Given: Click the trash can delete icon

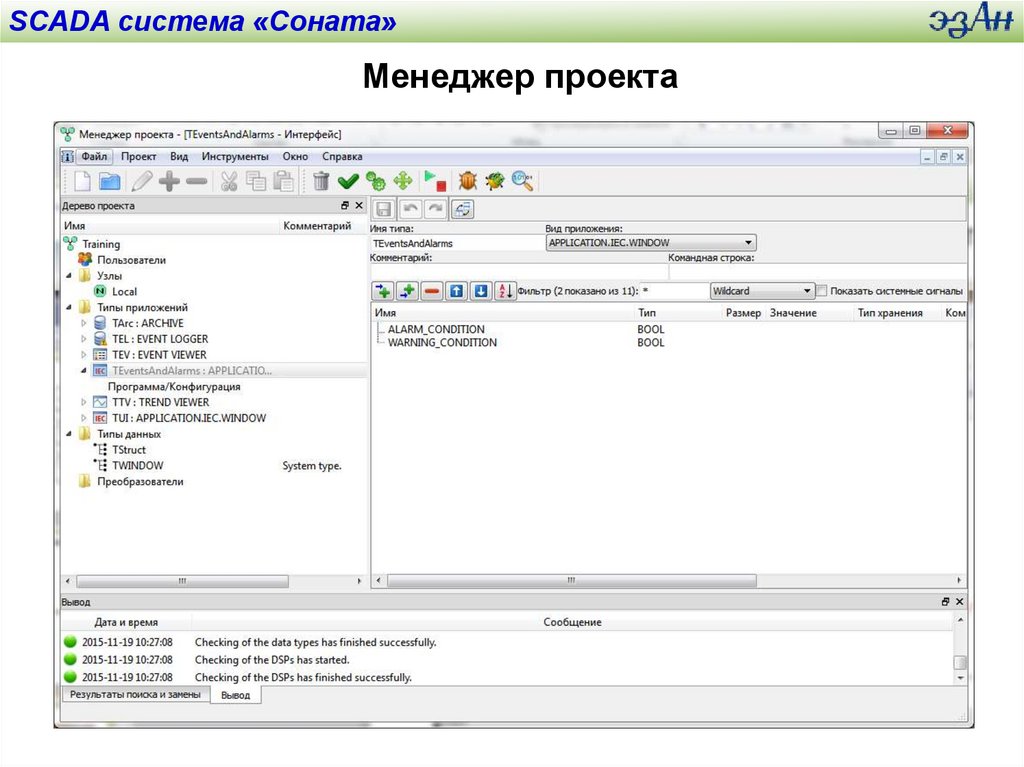Looking at the screenshot, I should [321, 181].
